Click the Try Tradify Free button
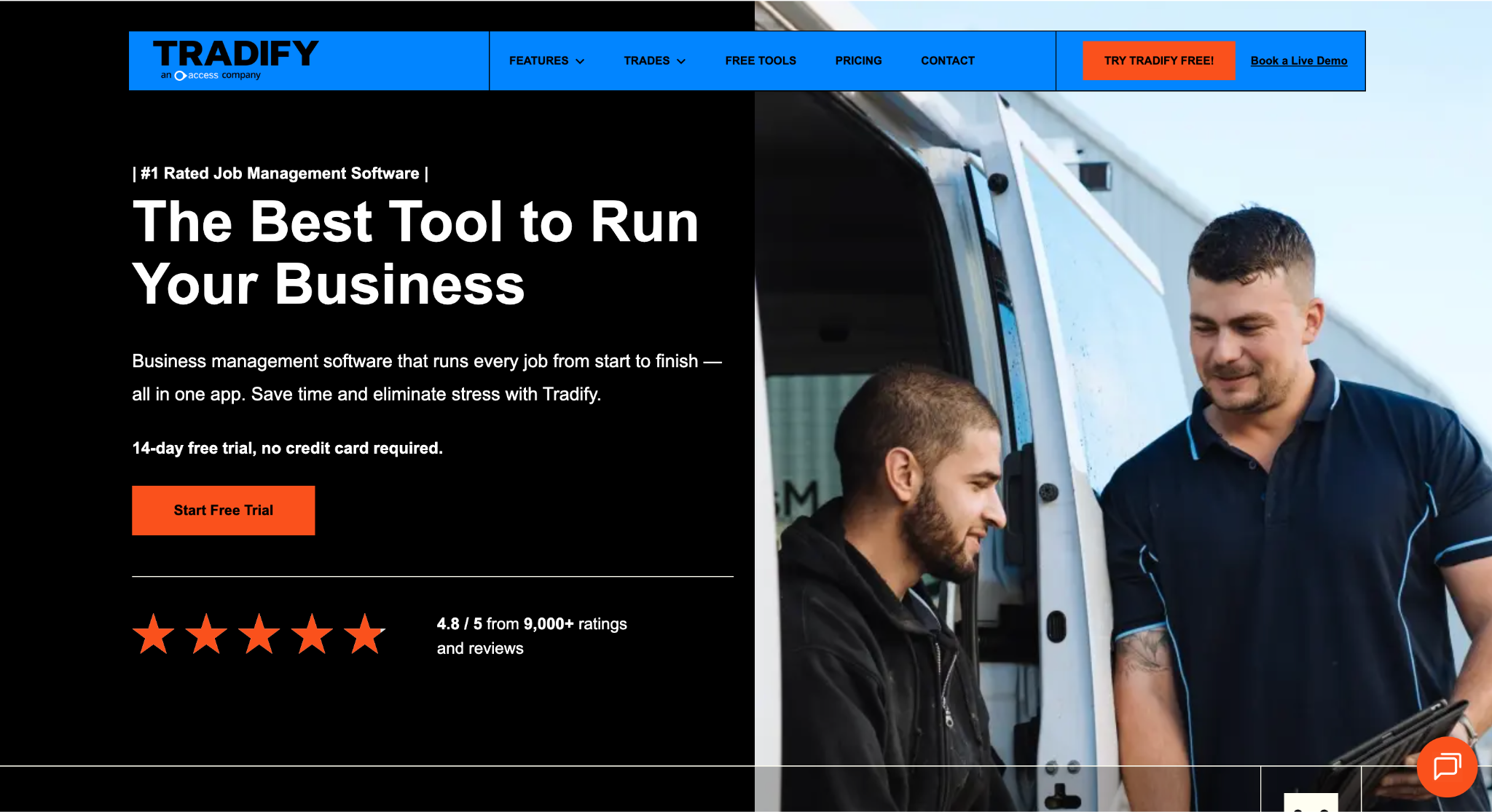 pos(1158,60)
